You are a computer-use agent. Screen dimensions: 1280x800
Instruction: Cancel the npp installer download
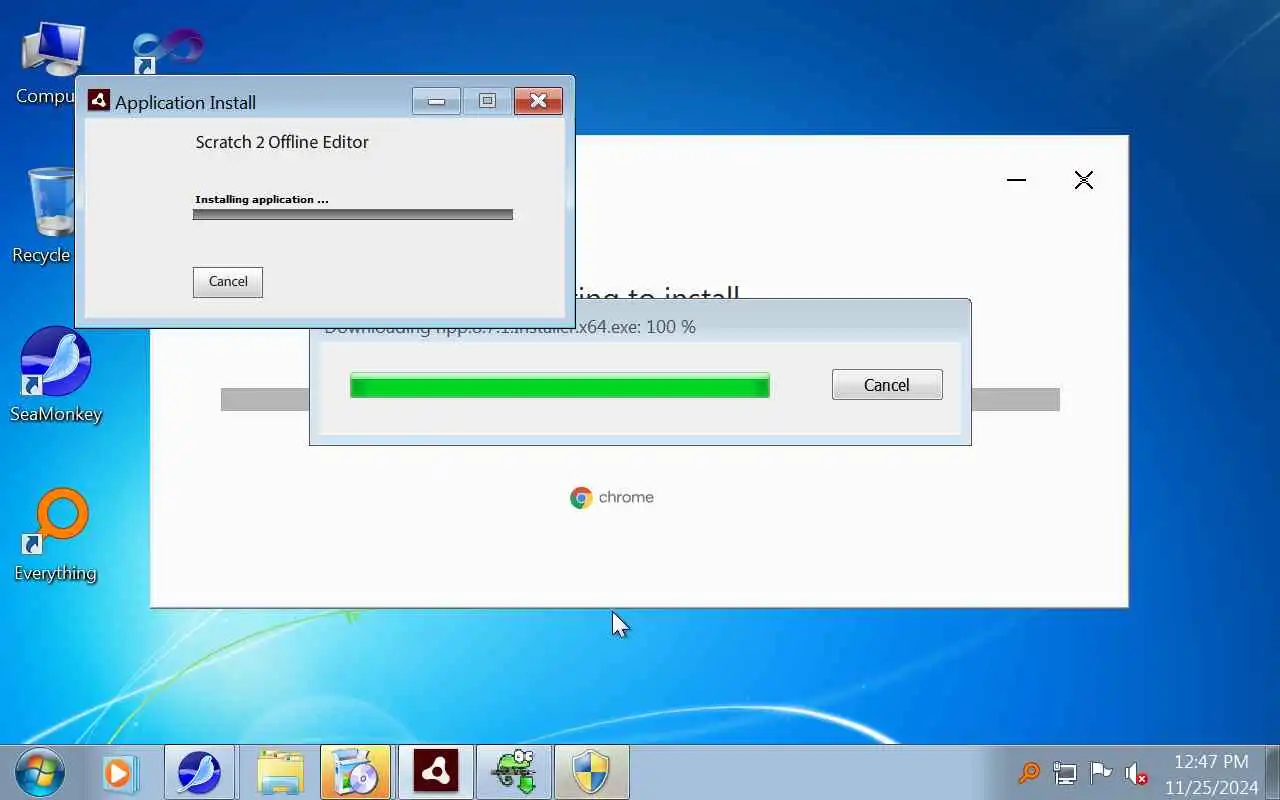click(887, 385)
